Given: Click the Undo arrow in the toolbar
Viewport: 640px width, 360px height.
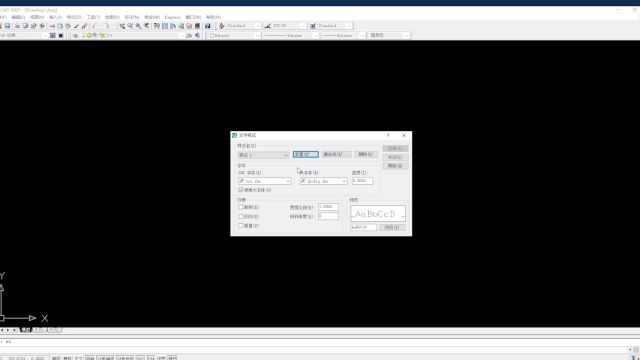Looking at the screenshot, I should pos(95,26).
